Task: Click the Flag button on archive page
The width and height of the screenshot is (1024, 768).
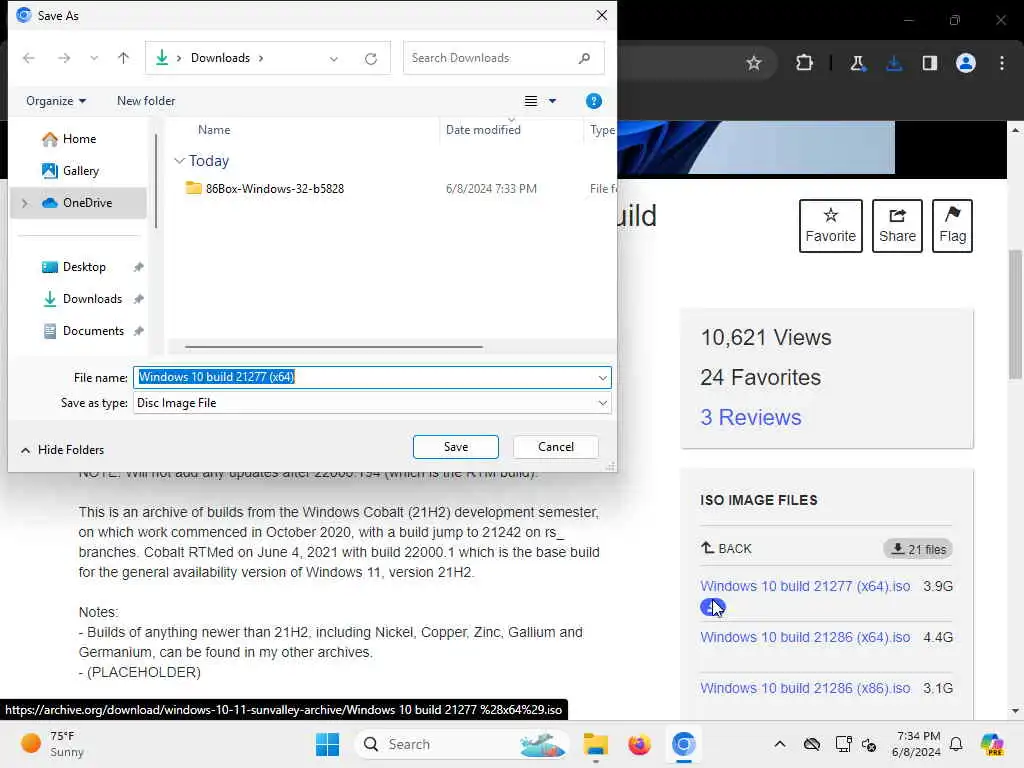Action: (x=952, y=226)
